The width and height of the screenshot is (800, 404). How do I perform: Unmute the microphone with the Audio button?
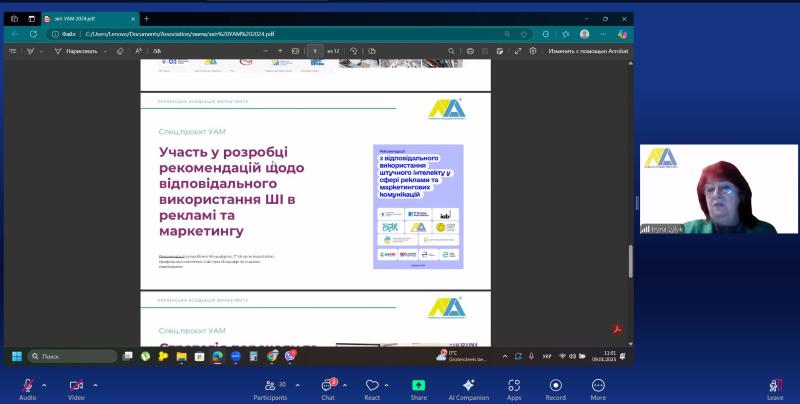coord(27,386)
